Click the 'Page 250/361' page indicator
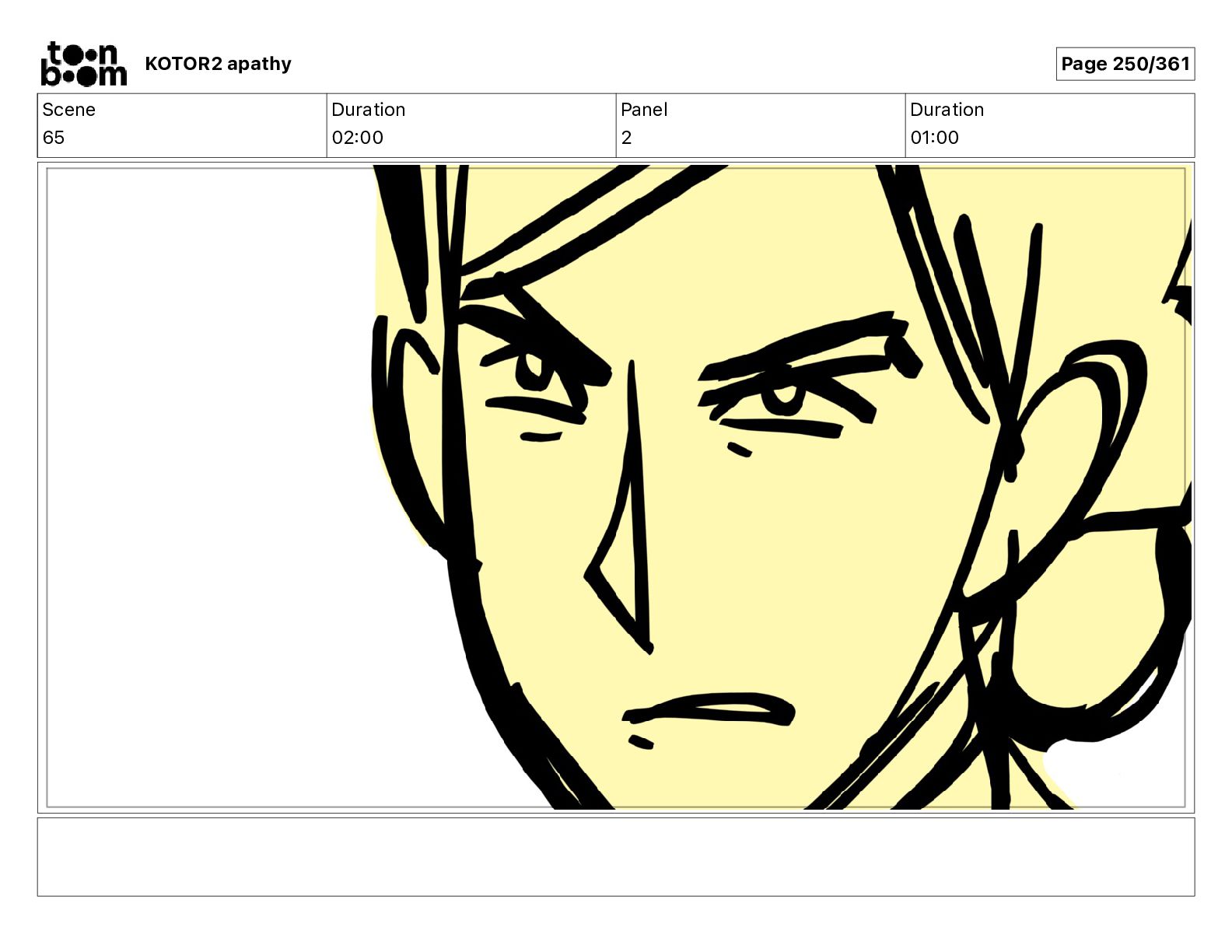This screenshot has height=952, width=1232. tap(1125, 64)
